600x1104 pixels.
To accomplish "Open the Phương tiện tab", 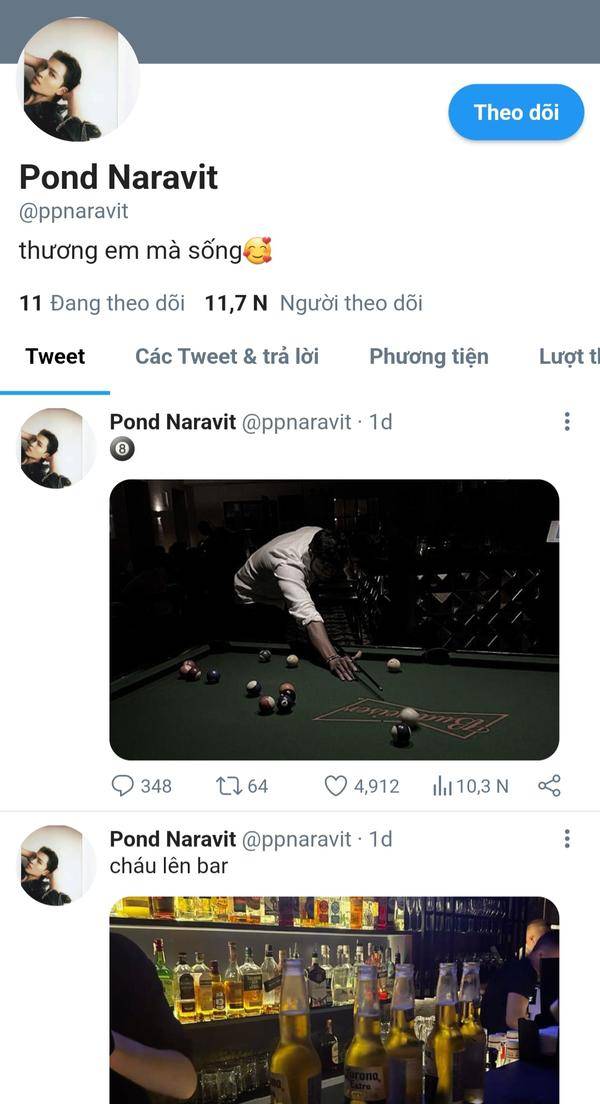I will 429,356.
